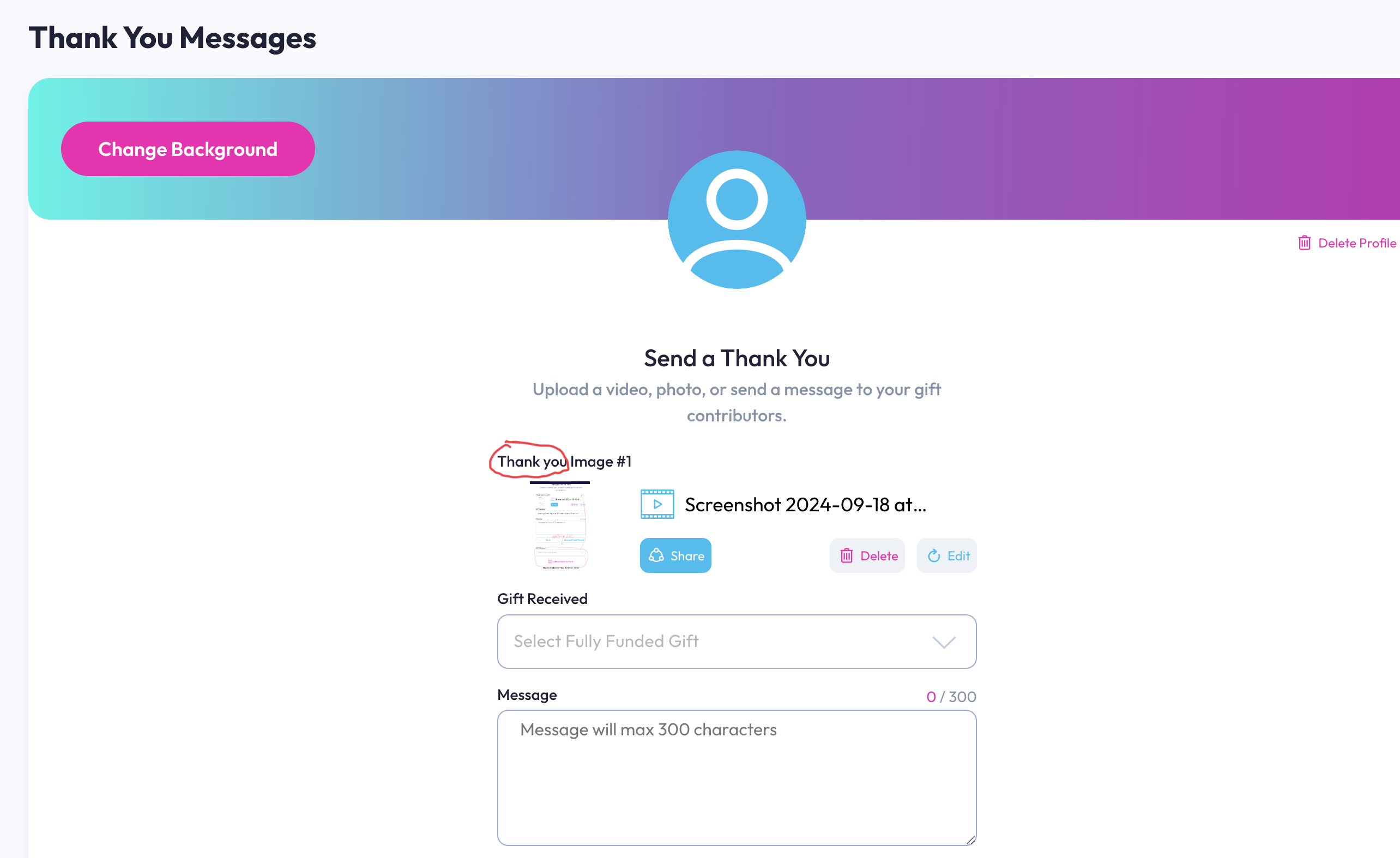Viewport: 1400px width, 858px height.
Task: Click the Change Background button
Action: pos(188,149)
